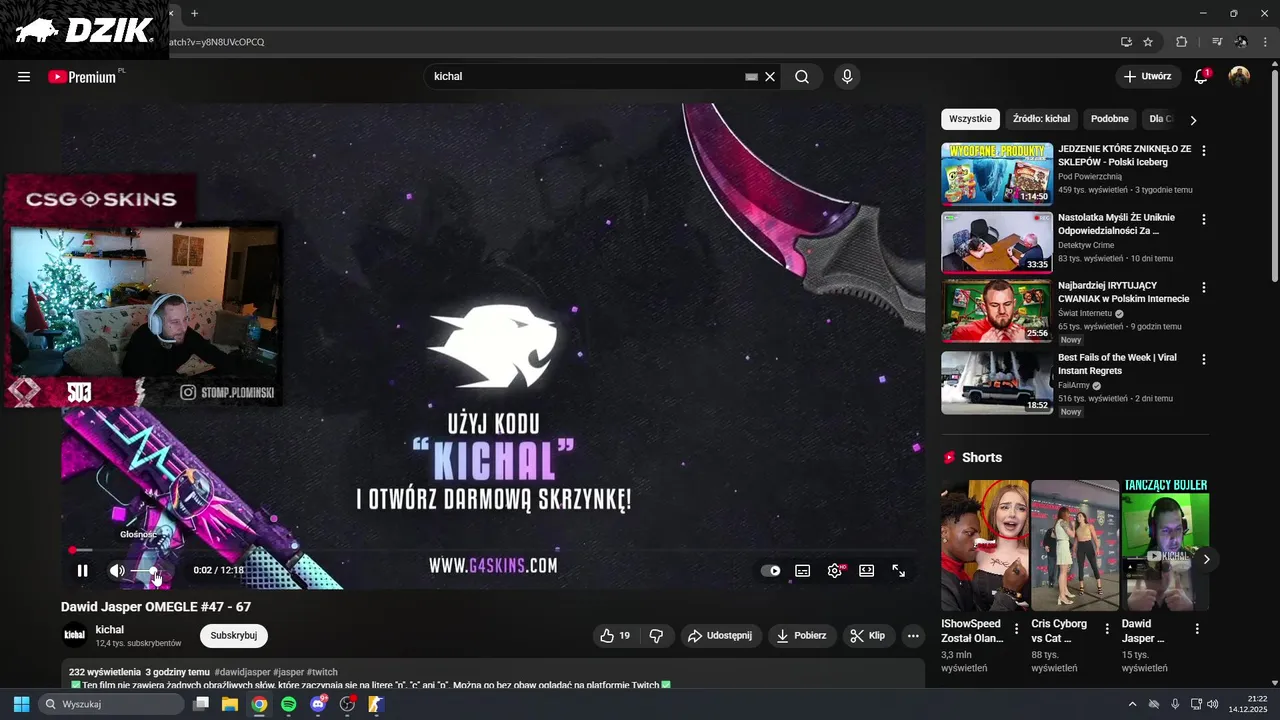The height and width of the screenshot is (720, 1280).
Task: Click the Pobierz download button
Action: coord(801,635)
